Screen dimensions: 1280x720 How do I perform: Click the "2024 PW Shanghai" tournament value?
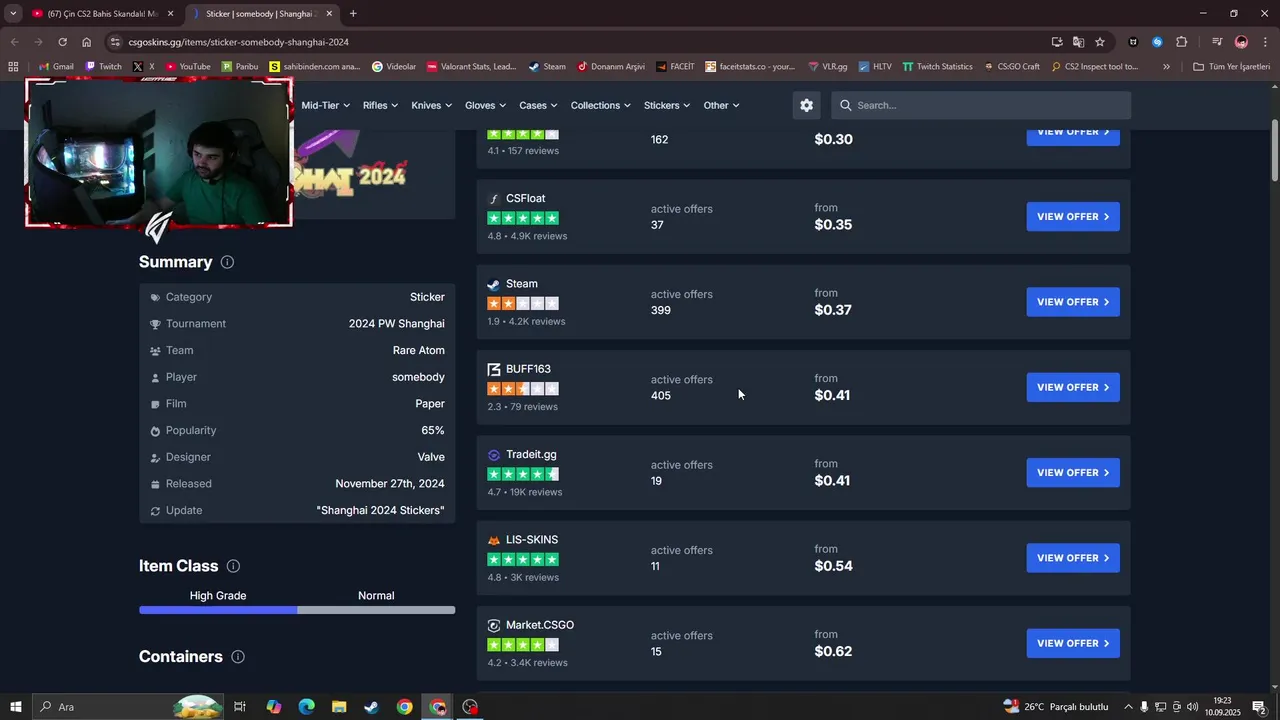pos(397,324)
